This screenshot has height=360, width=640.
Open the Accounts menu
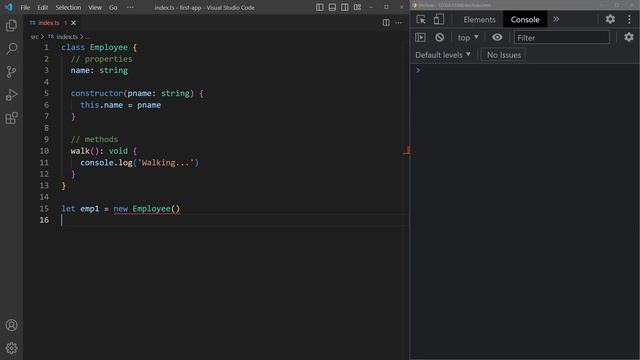click(x=11, y=325)
